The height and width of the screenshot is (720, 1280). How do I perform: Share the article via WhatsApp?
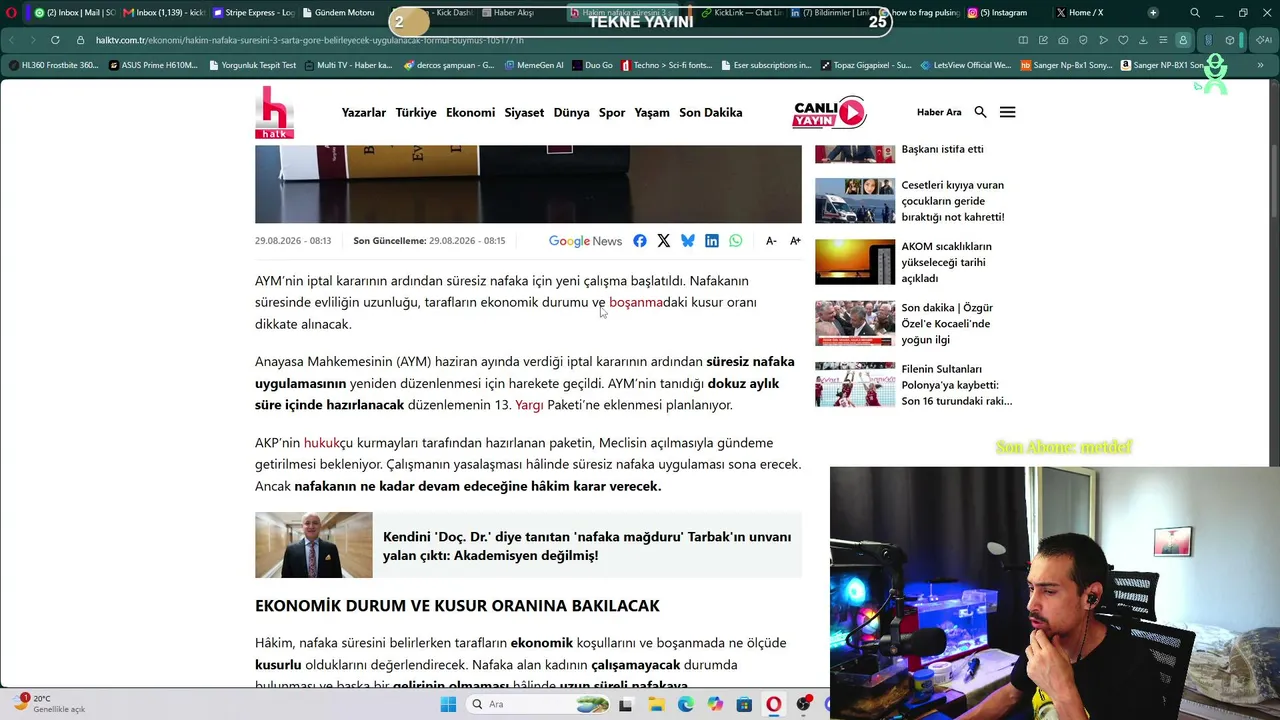(x=736, y=241)
